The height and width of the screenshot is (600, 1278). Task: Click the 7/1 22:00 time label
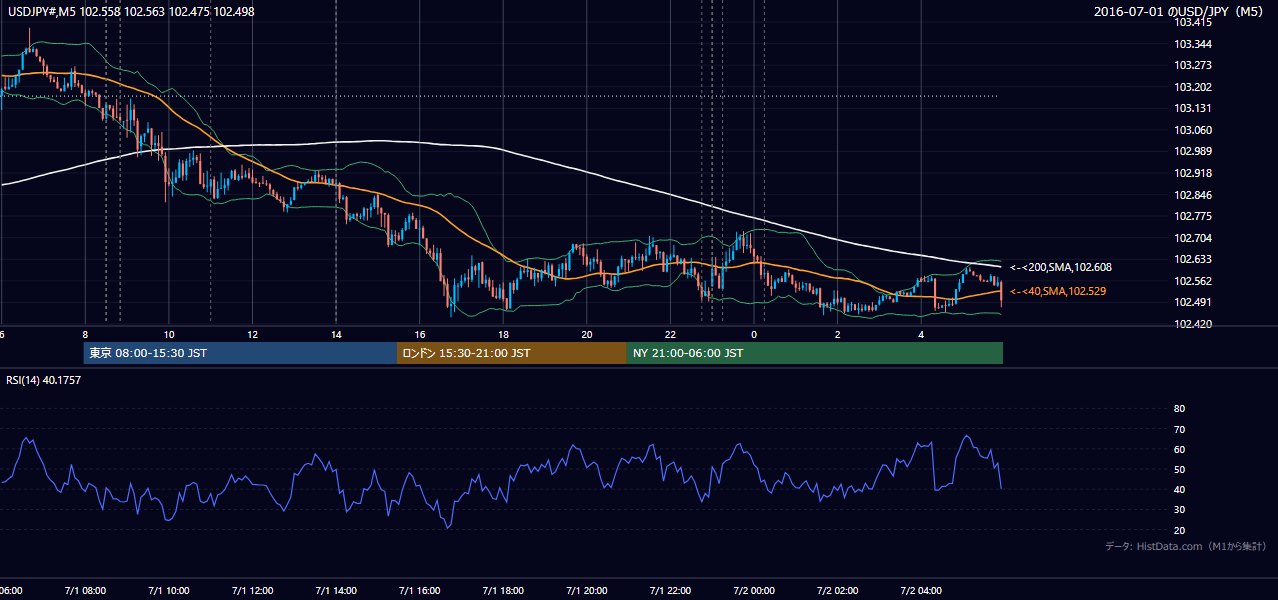(x=670, y=591)
